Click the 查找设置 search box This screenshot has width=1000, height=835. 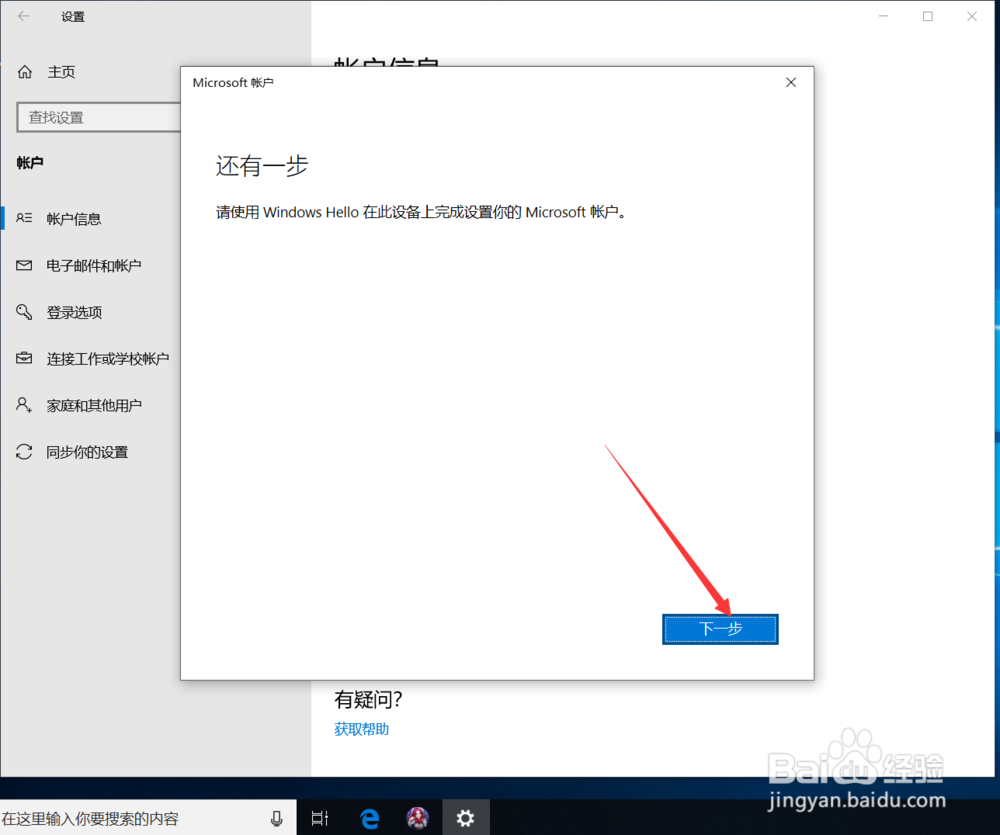point(100,117)
